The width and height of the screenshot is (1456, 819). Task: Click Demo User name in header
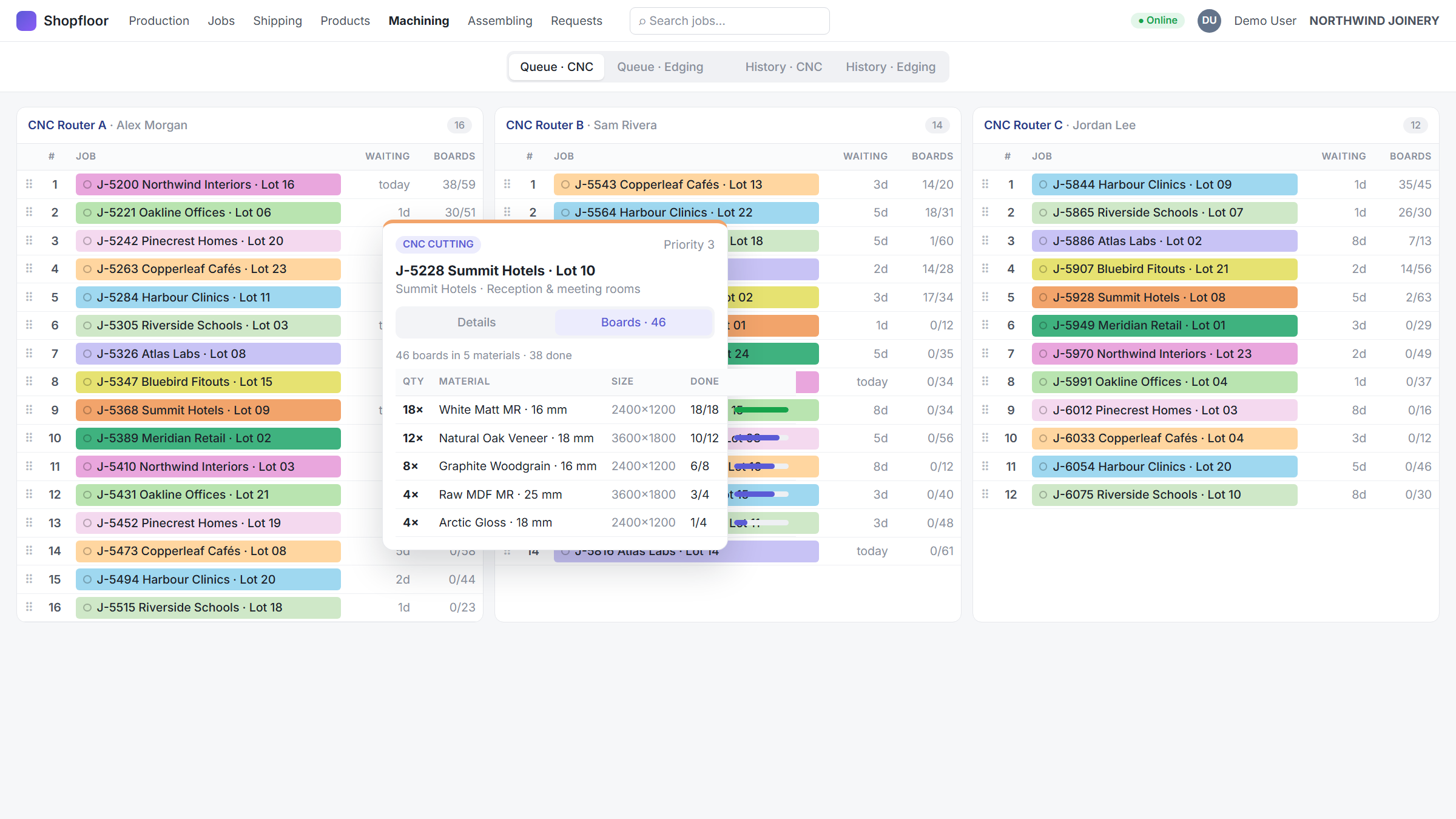[1265, 21]
